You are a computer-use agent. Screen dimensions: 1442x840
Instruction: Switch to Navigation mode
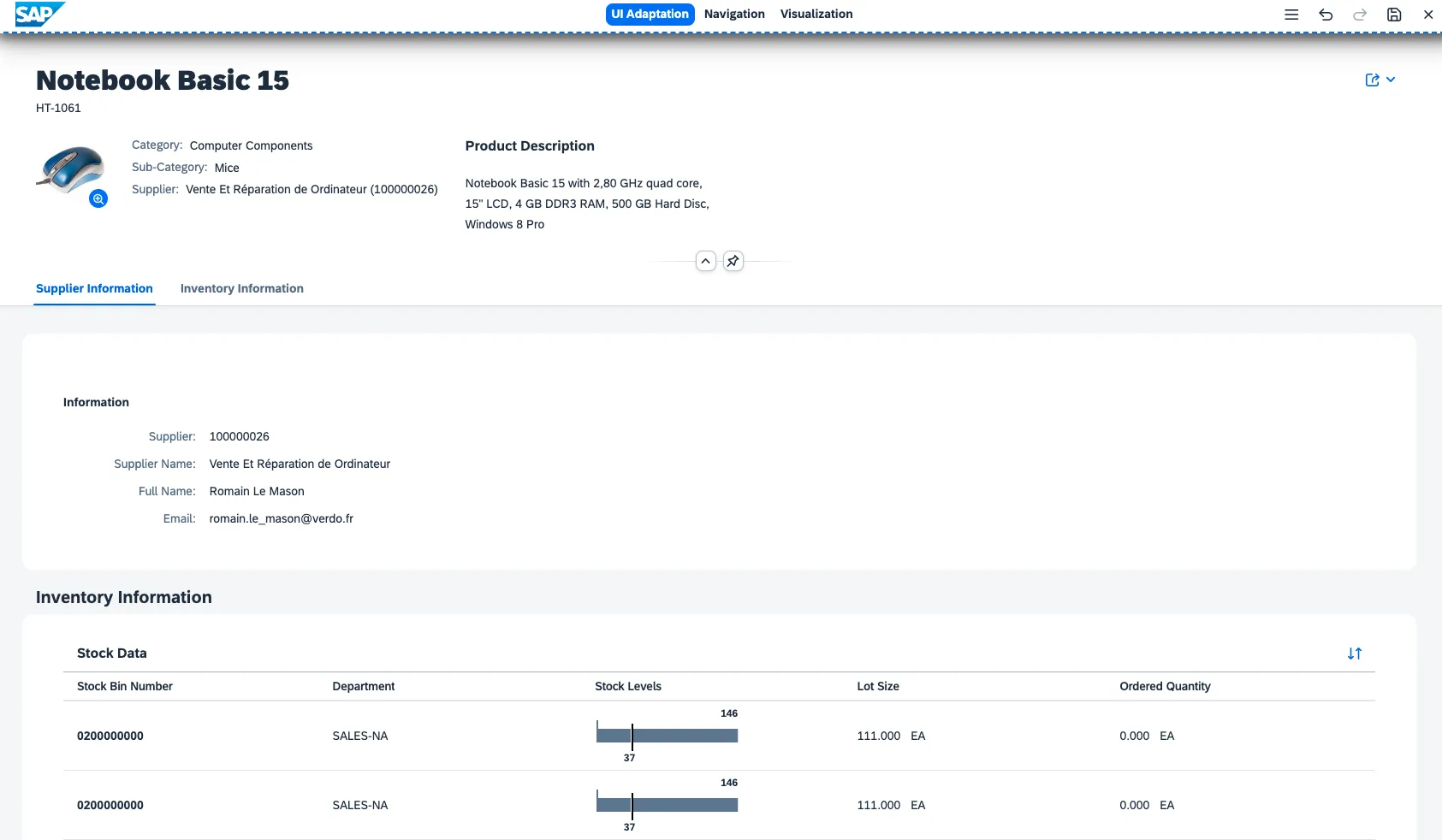point(734,15)
